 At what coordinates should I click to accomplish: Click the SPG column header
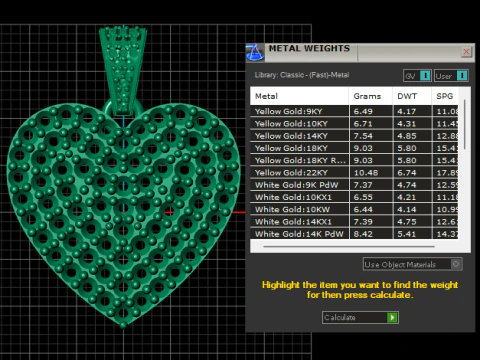coord(445,96)
